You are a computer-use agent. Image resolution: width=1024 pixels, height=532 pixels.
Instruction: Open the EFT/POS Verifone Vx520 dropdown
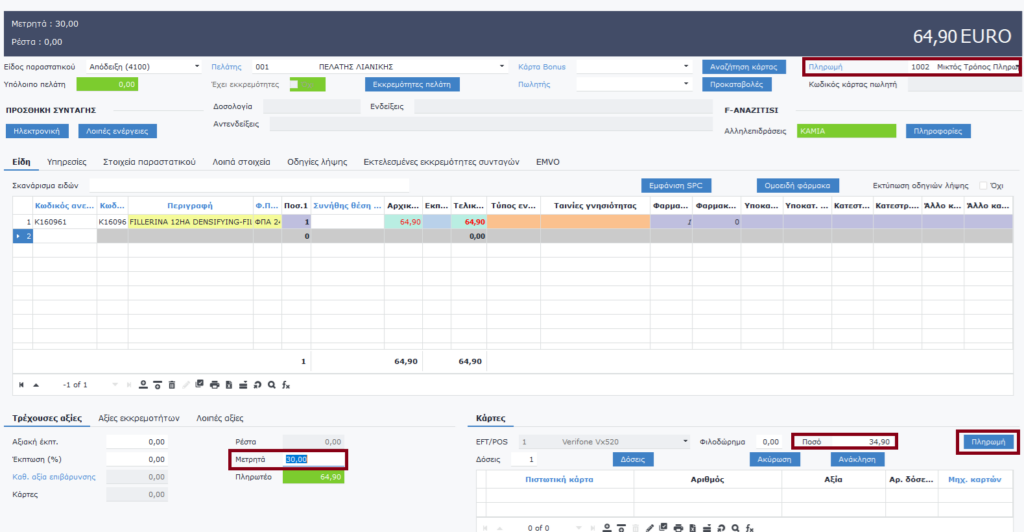(685, 441)
